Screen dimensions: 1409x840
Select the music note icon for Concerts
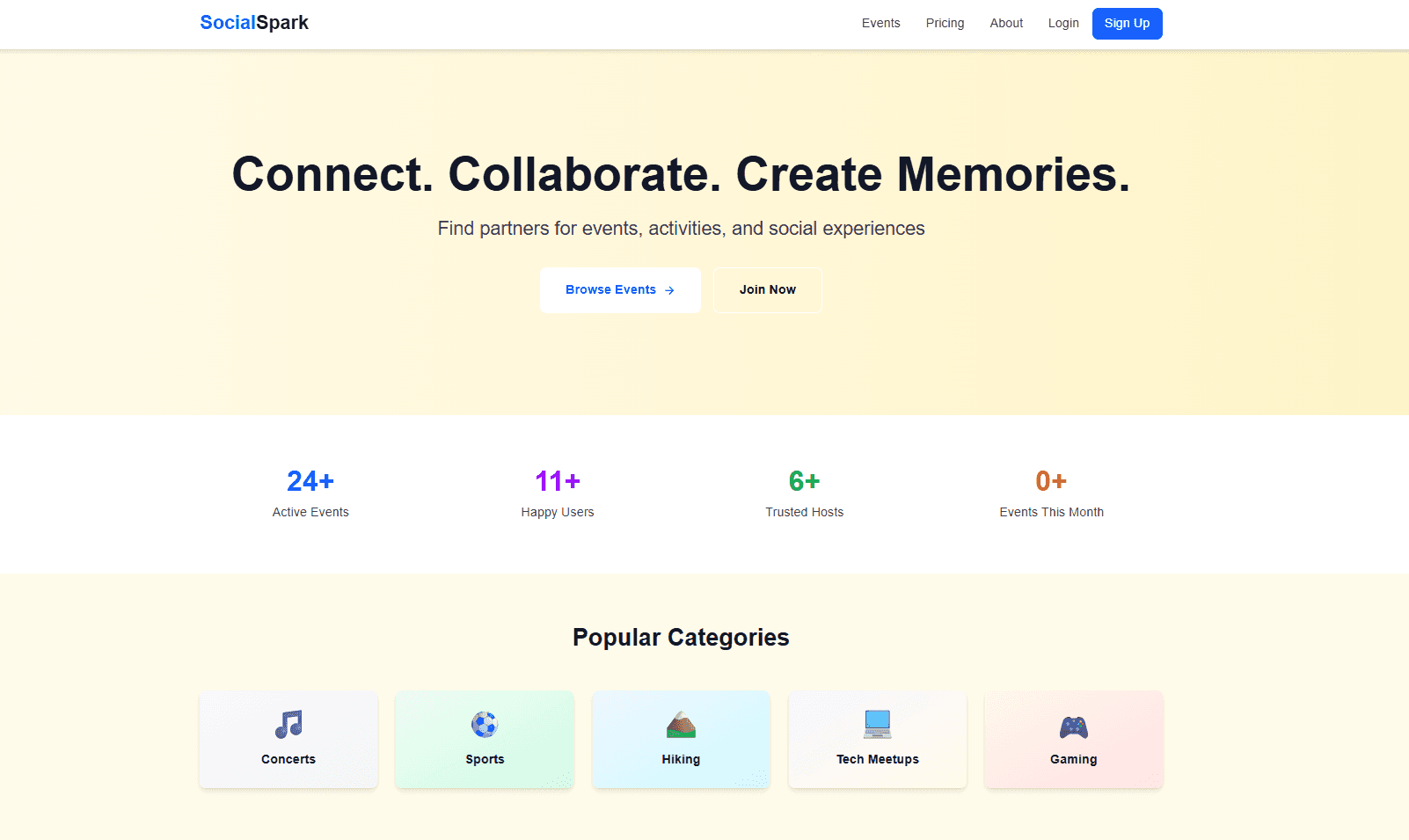(288, 725)
